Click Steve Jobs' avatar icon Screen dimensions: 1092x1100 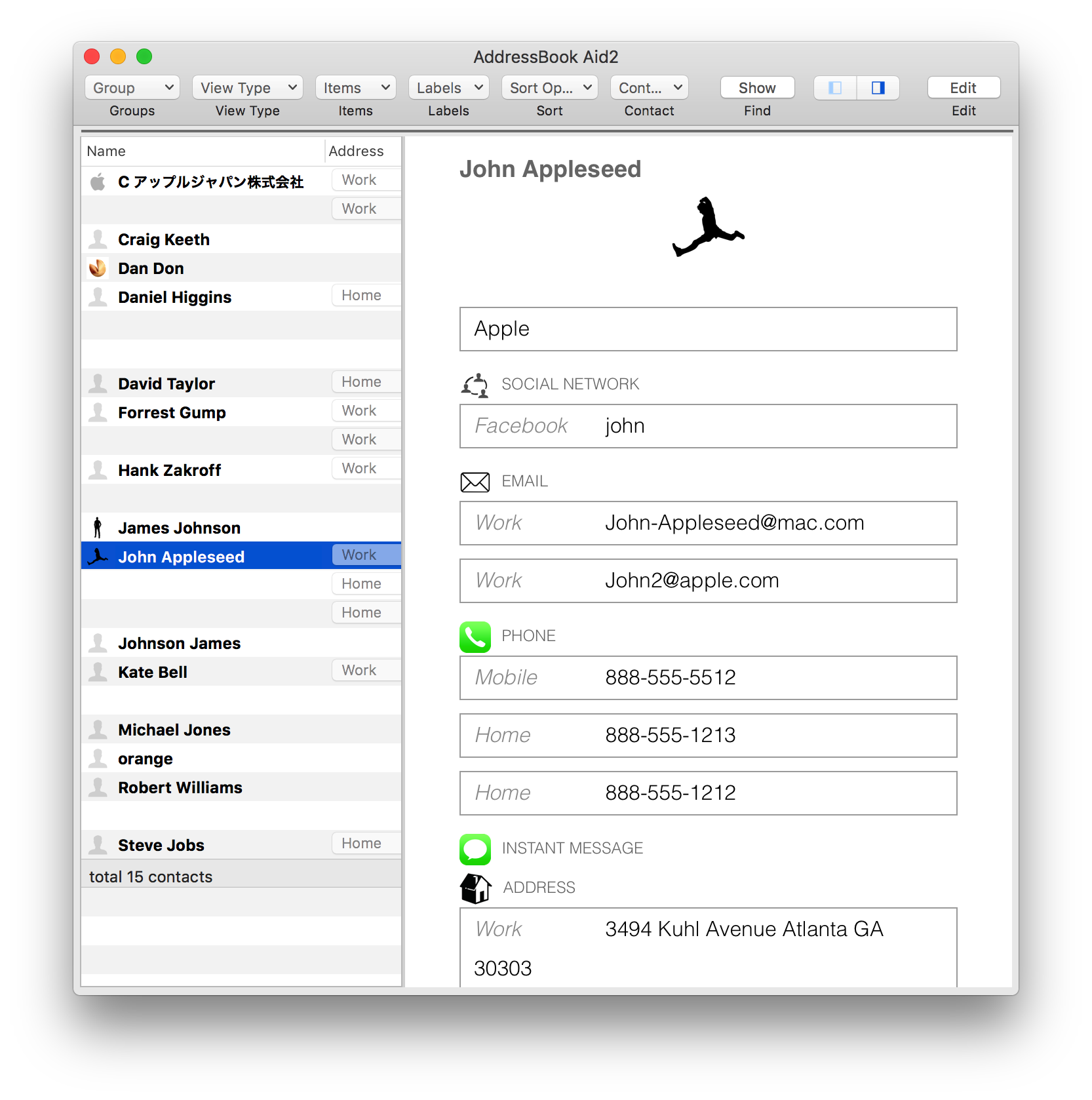point(98,845)
